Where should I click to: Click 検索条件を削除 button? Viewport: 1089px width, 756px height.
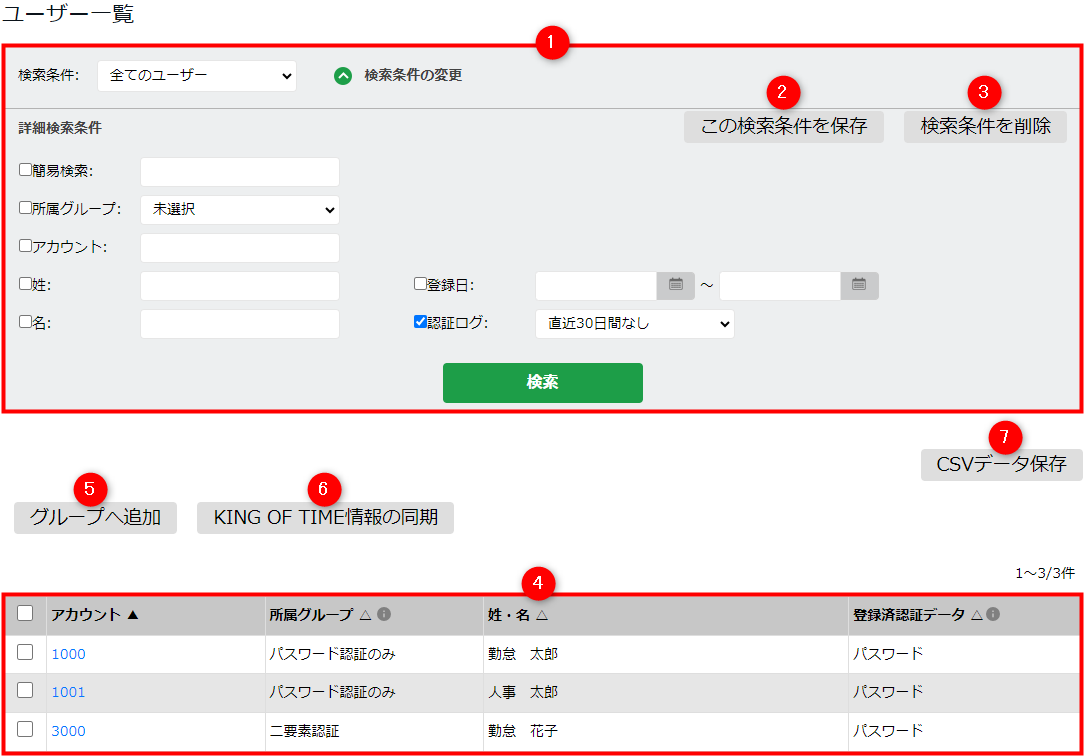pyautogui.click(x=985, y=127)
